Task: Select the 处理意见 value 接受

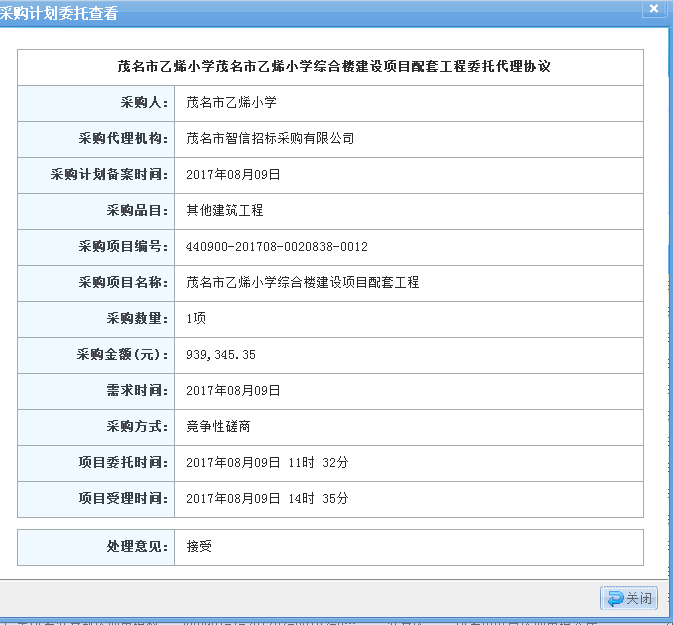Action: pos(199,546)
